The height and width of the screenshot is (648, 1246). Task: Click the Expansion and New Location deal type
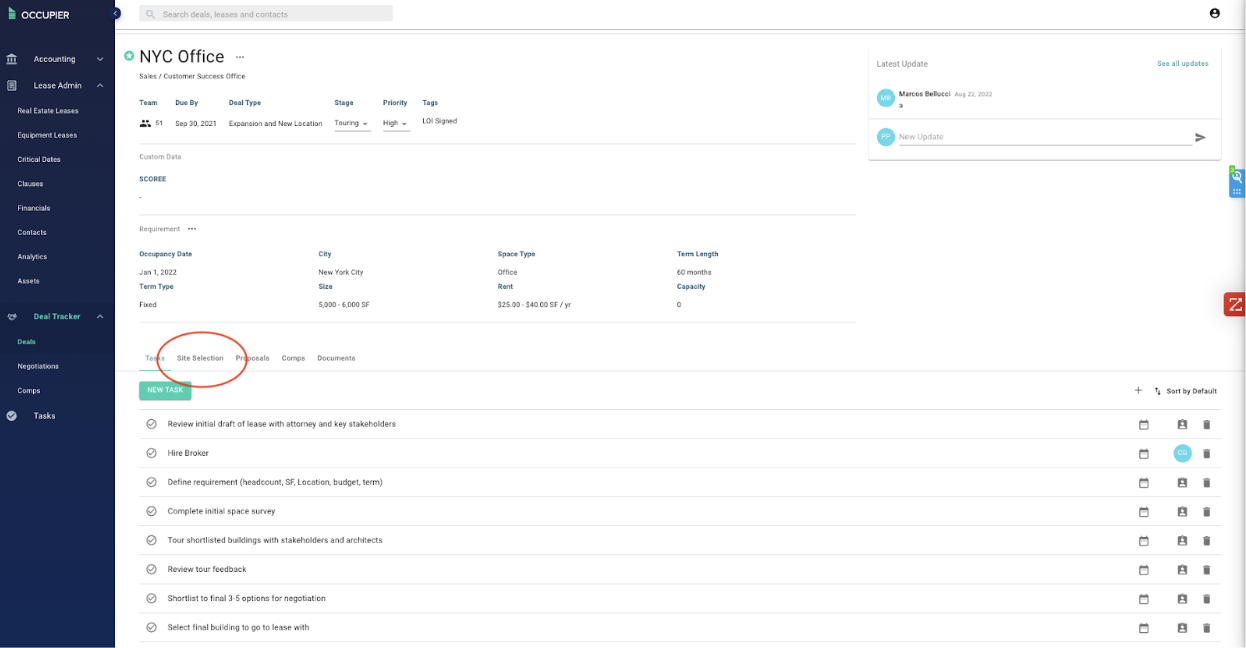click(275, 124)
